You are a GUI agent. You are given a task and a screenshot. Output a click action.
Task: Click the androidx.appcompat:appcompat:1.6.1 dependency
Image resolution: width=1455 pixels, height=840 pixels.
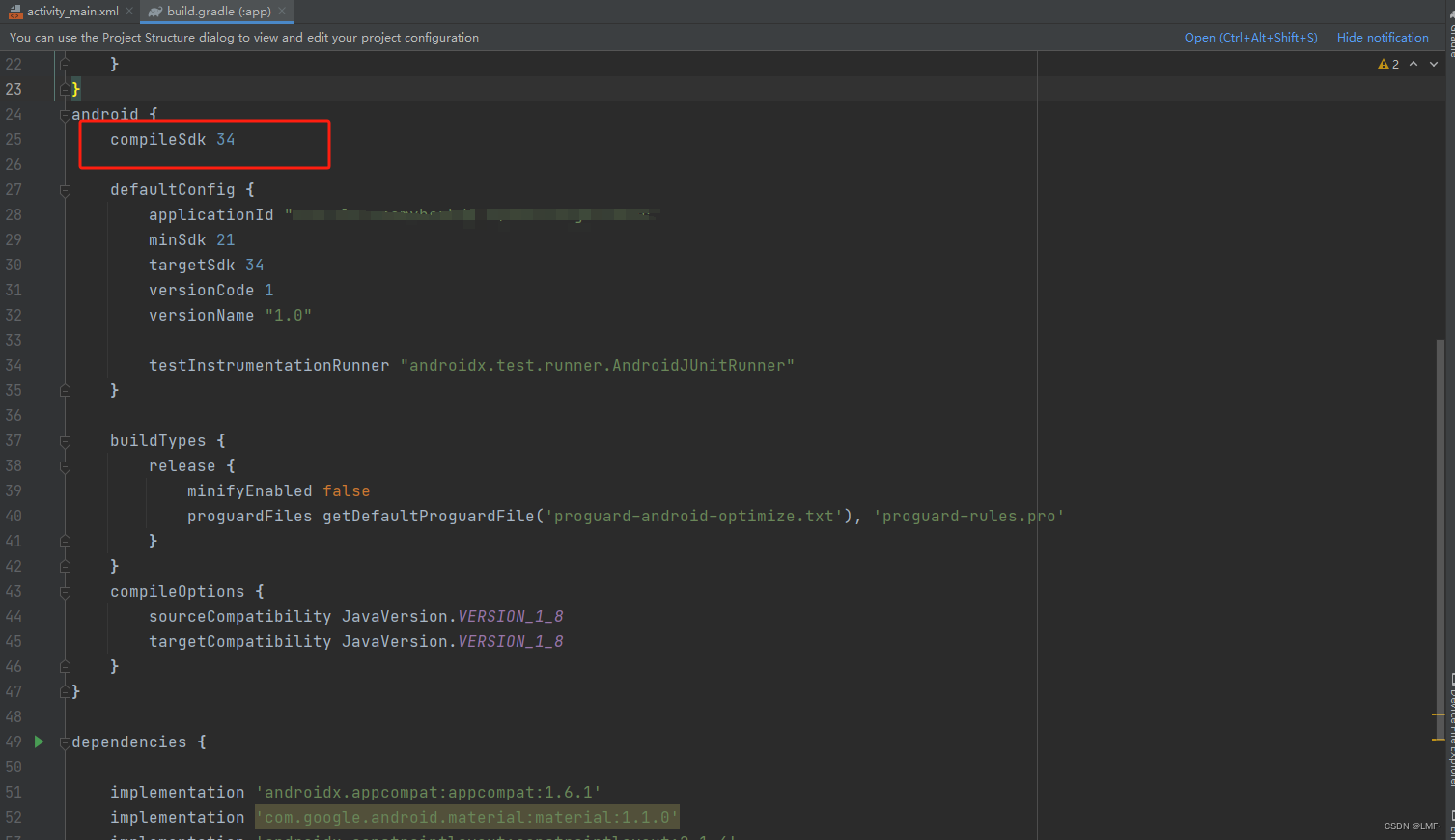(429, 792)
